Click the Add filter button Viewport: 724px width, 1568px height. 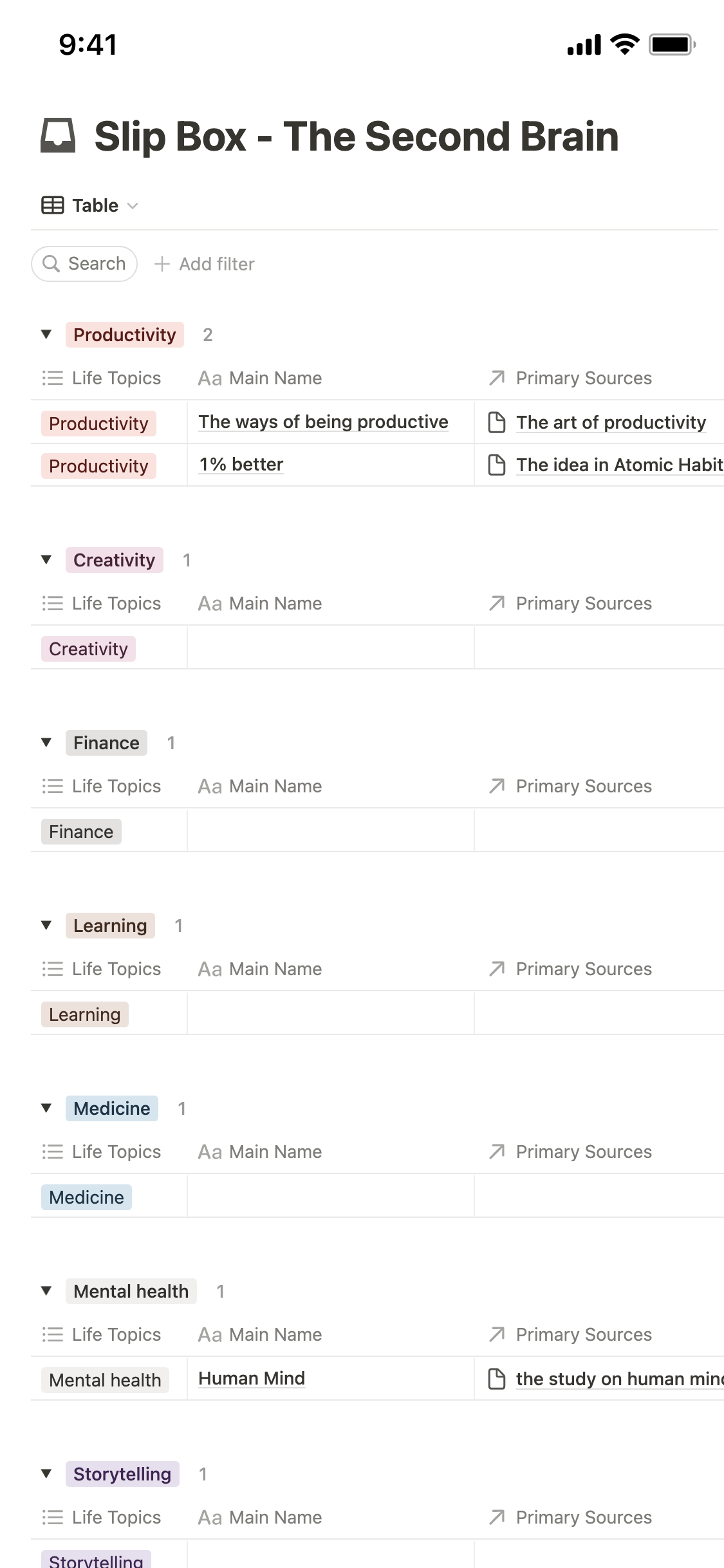pyautogui.click(x=205, y=264)
